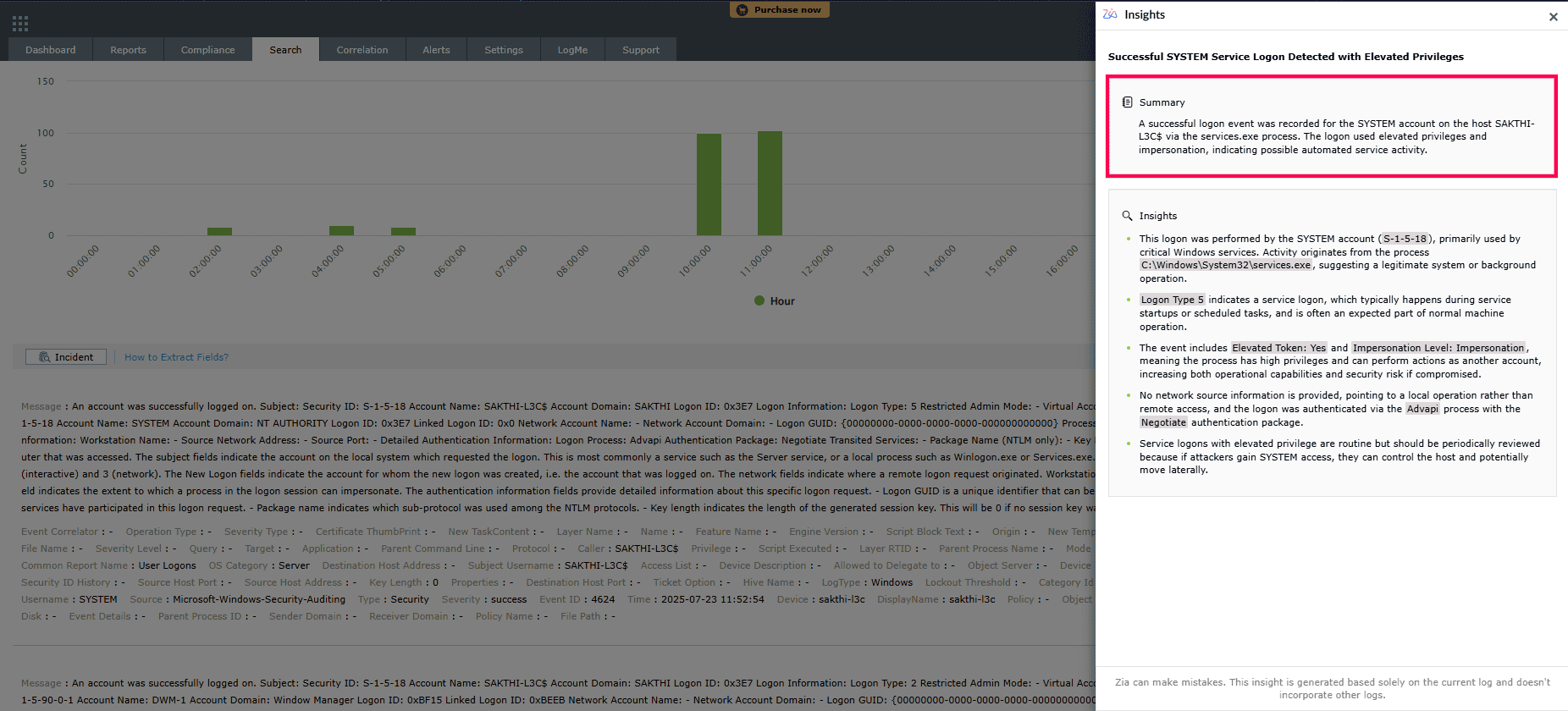Open the Support tab
The height and width of the screenshot is (711, 1568).
tap(641, 50)
